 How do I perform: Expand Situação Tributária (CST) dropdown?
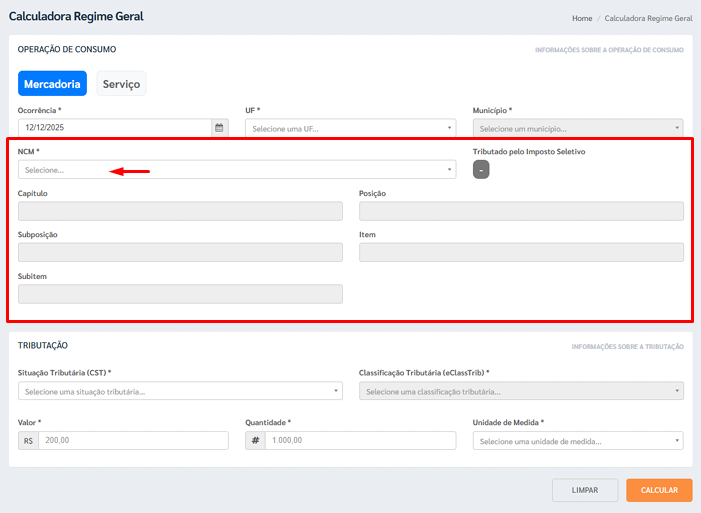(x=179, y=391)
